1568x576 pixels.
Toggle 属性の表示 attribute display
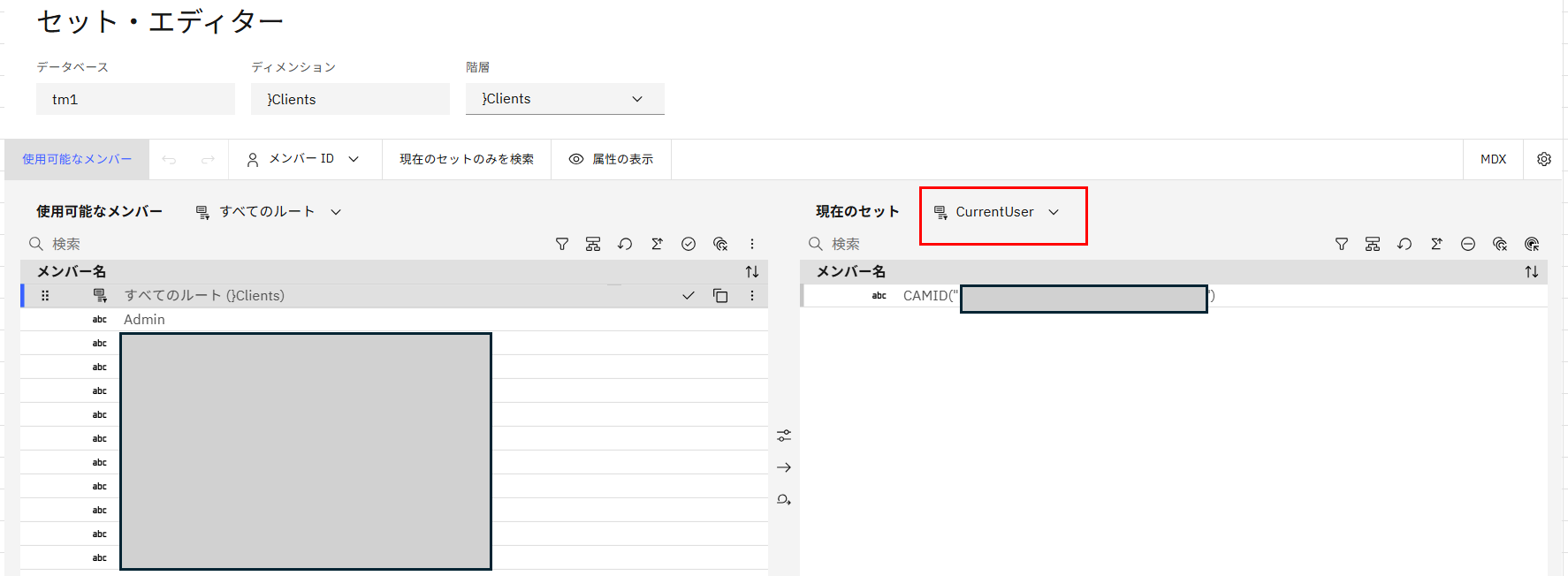click(611, 159)
